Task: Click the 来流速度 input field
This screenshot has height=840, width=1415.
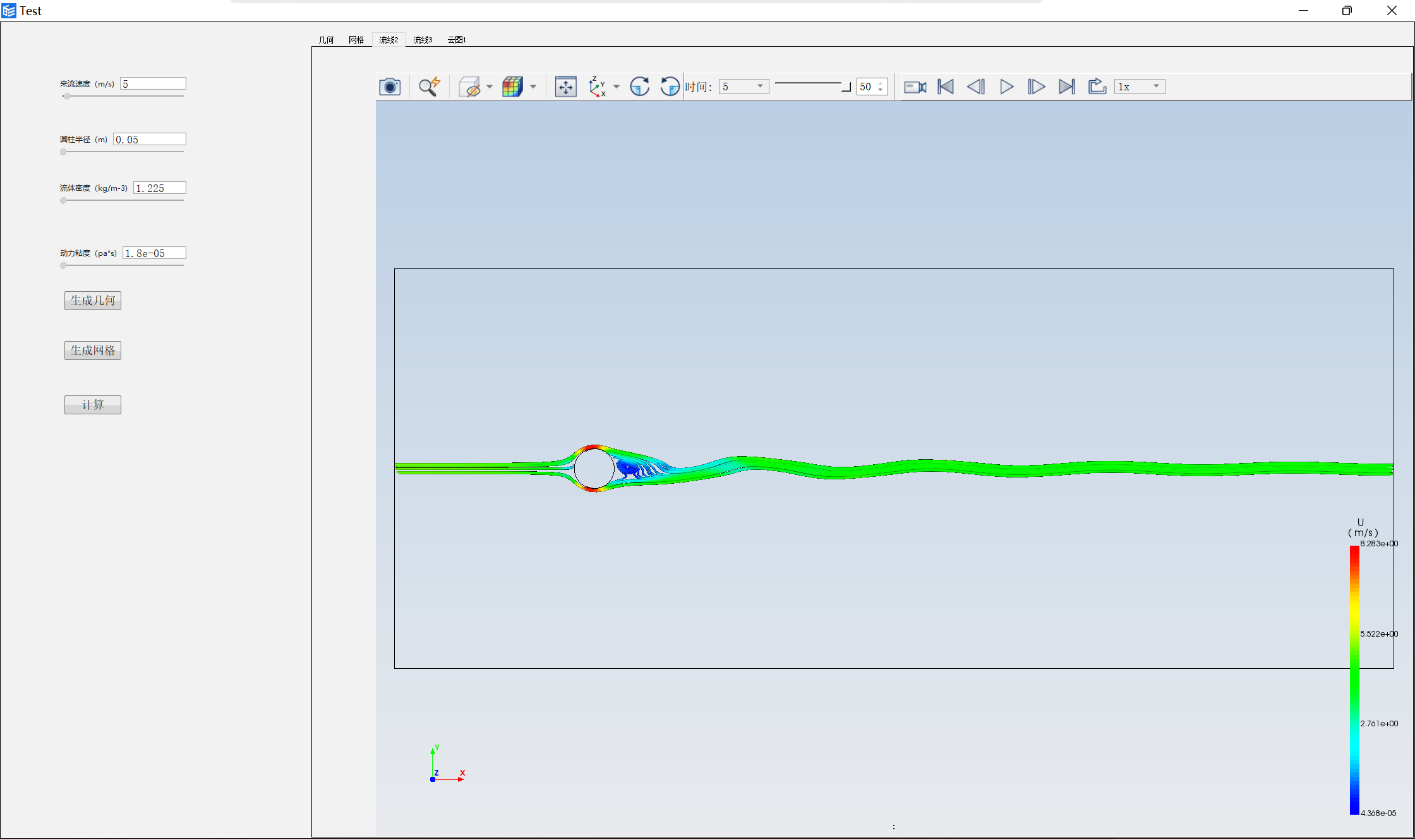Action: (153, 84)
